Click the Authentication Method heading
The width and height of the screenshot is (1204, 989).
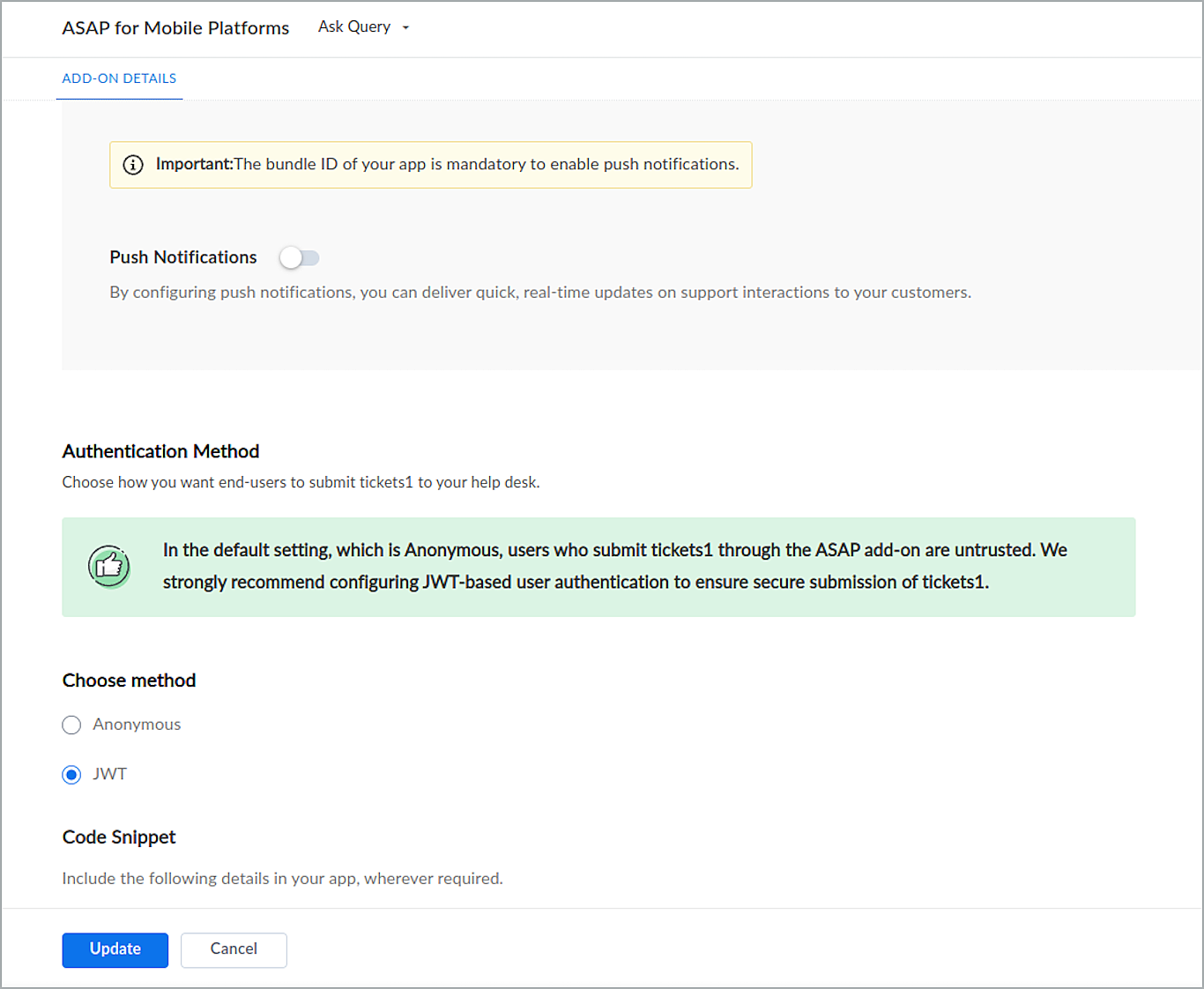point(160,451)
